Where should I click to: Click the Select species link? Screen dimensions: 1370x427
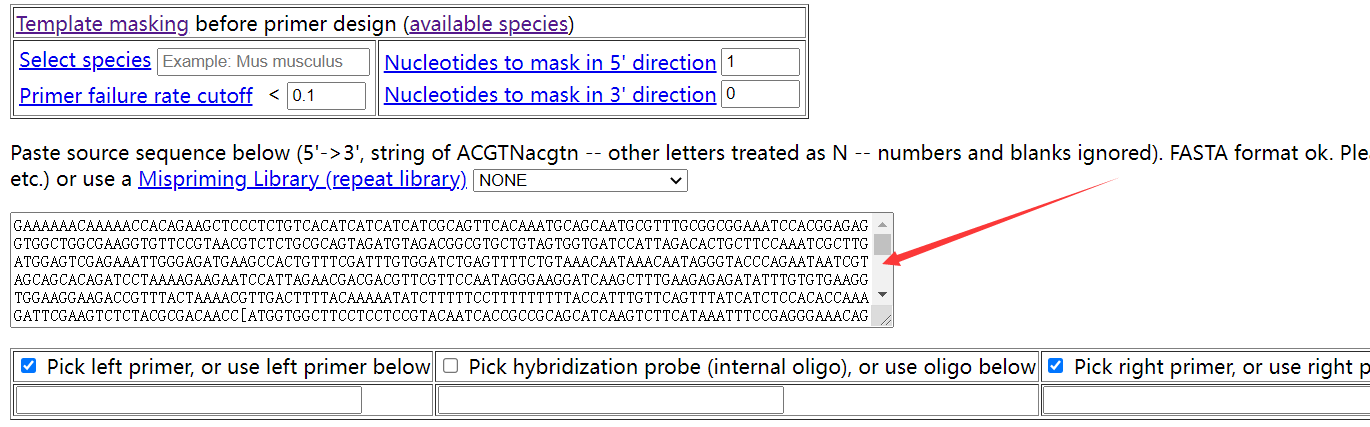click(x=85, y=60)
